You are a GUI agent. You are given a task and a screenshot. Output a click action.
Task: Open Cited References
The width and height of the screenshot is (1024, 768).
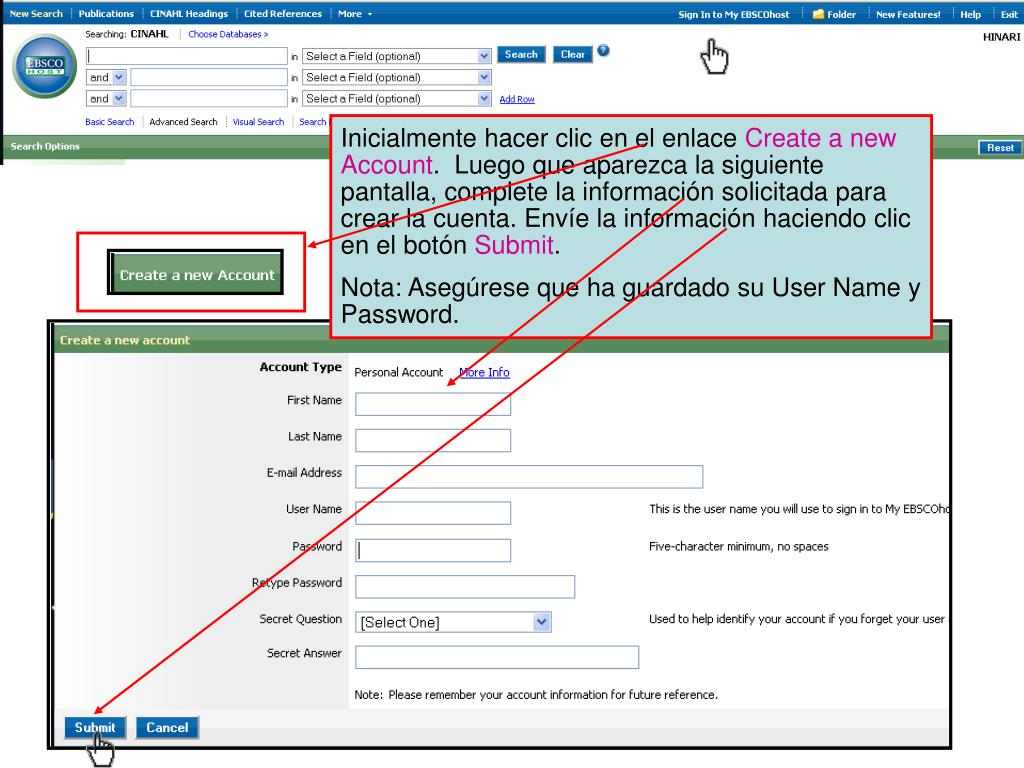coord(283,14)
